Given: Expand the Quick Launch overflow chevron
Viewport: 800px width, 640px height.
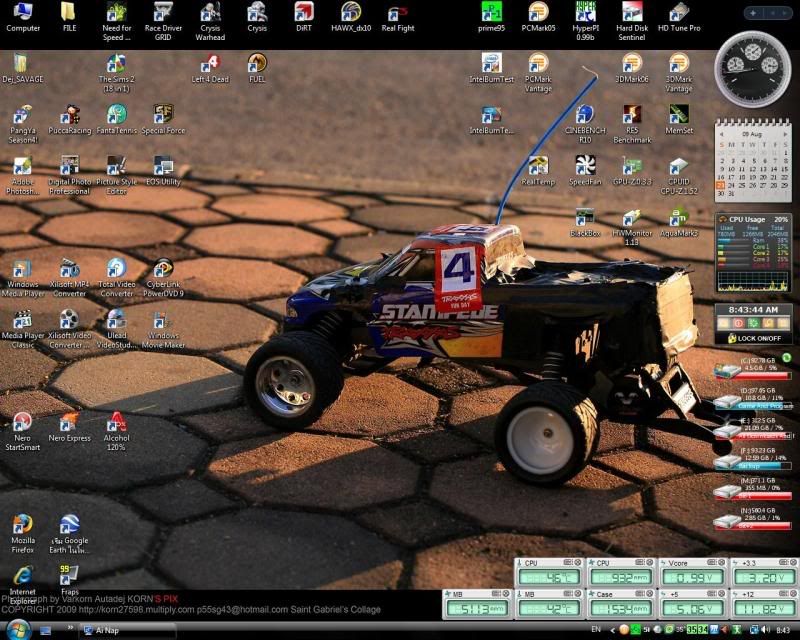Looking at the screenshot, I should pos(71,630).
